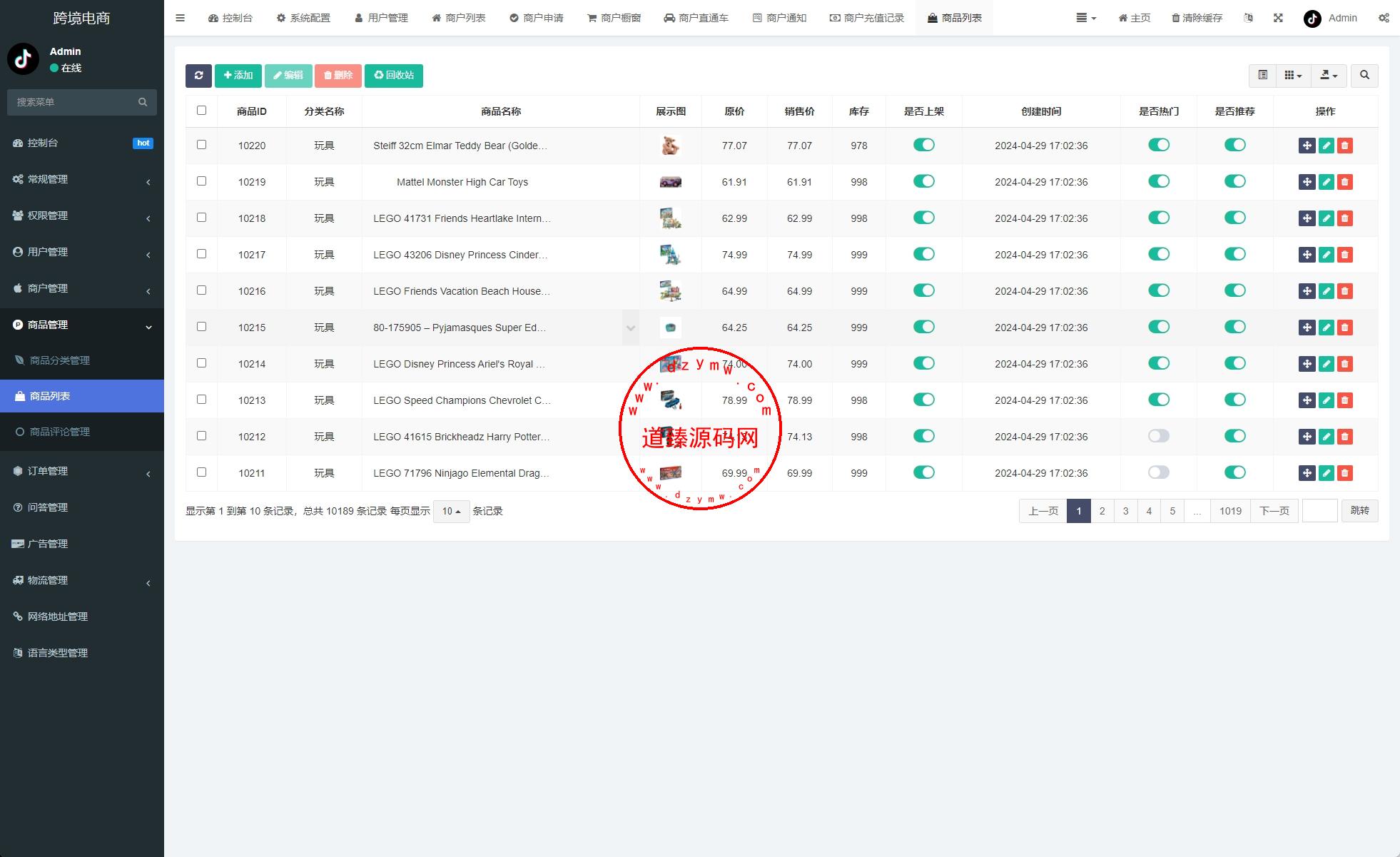Expand row details chevron for product 10215
The width and height of the screenshot is (1400, 857).
(630, 328)
